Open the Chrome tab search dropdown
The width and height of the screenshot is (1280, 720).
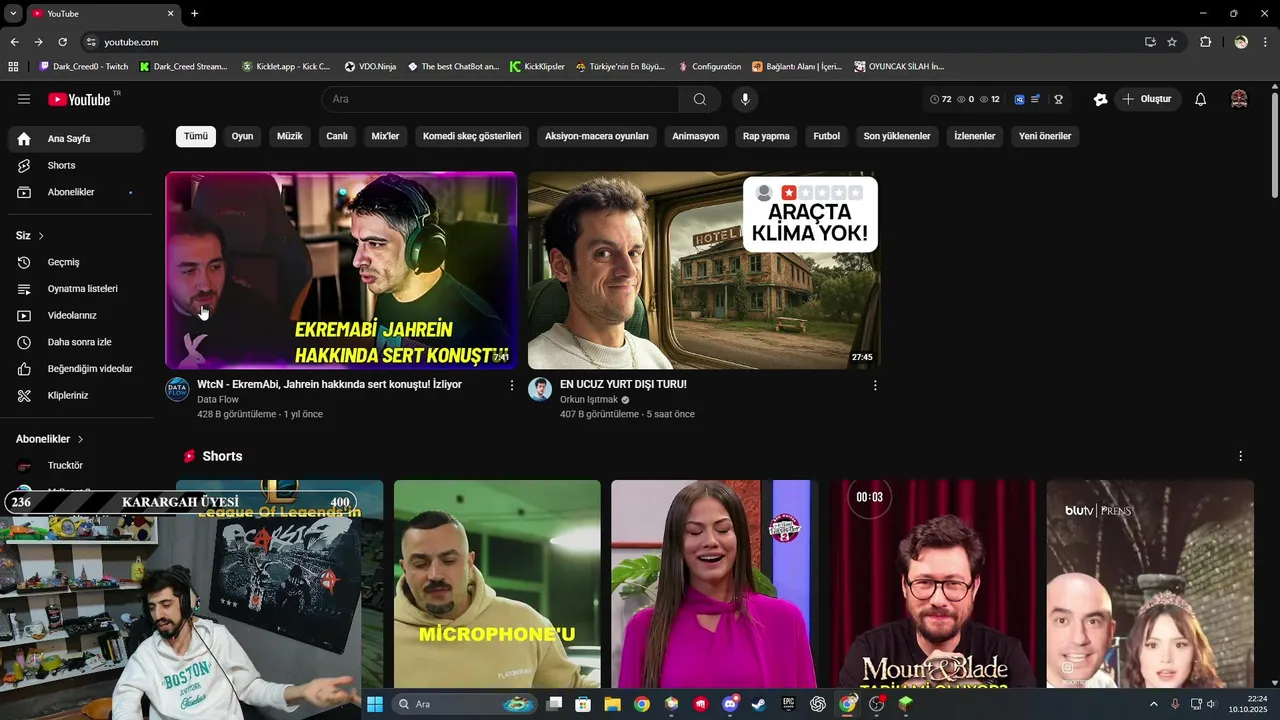point(13,13)
